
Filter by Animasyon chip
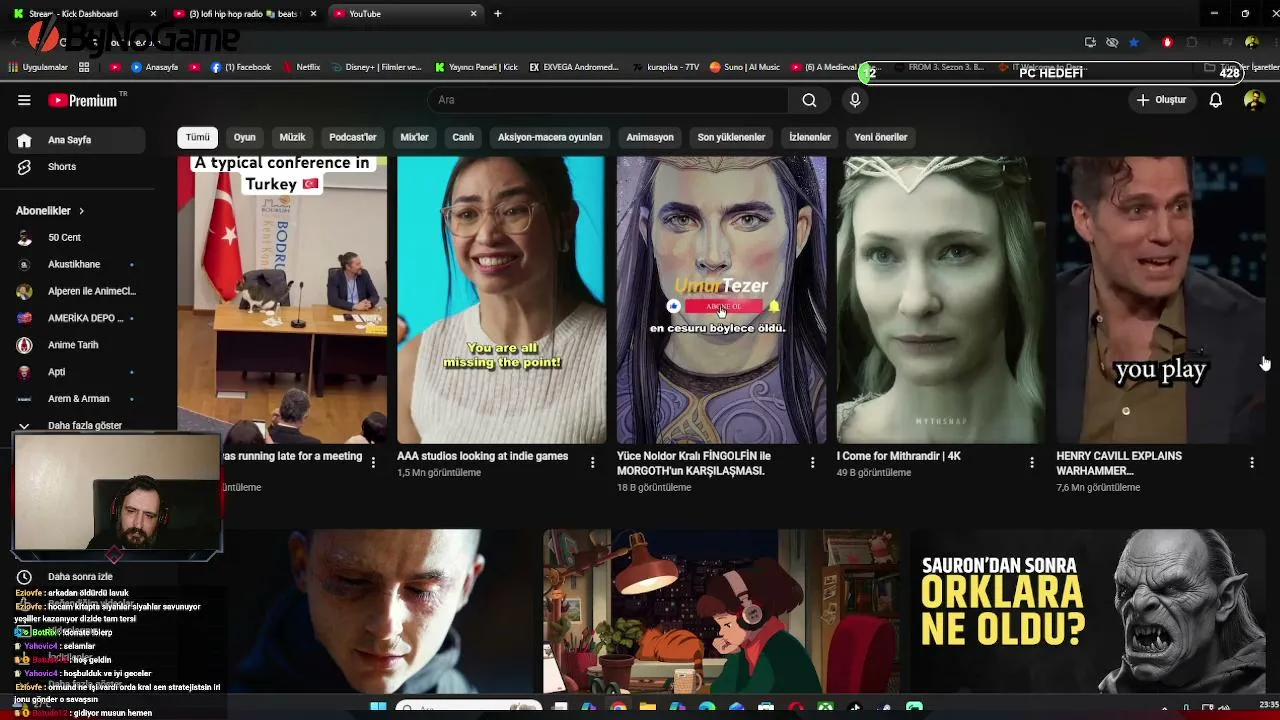pos(650,137)
